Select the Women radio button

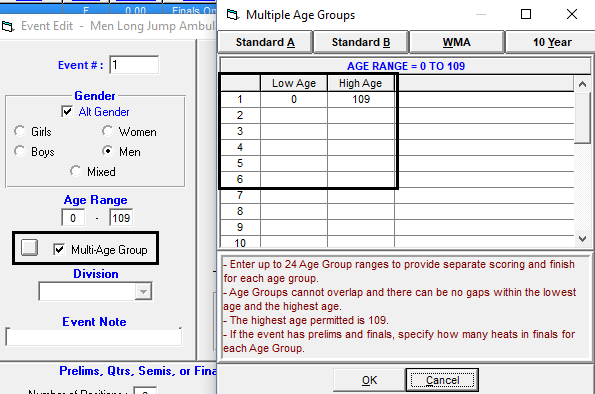(x=108, y=131)
